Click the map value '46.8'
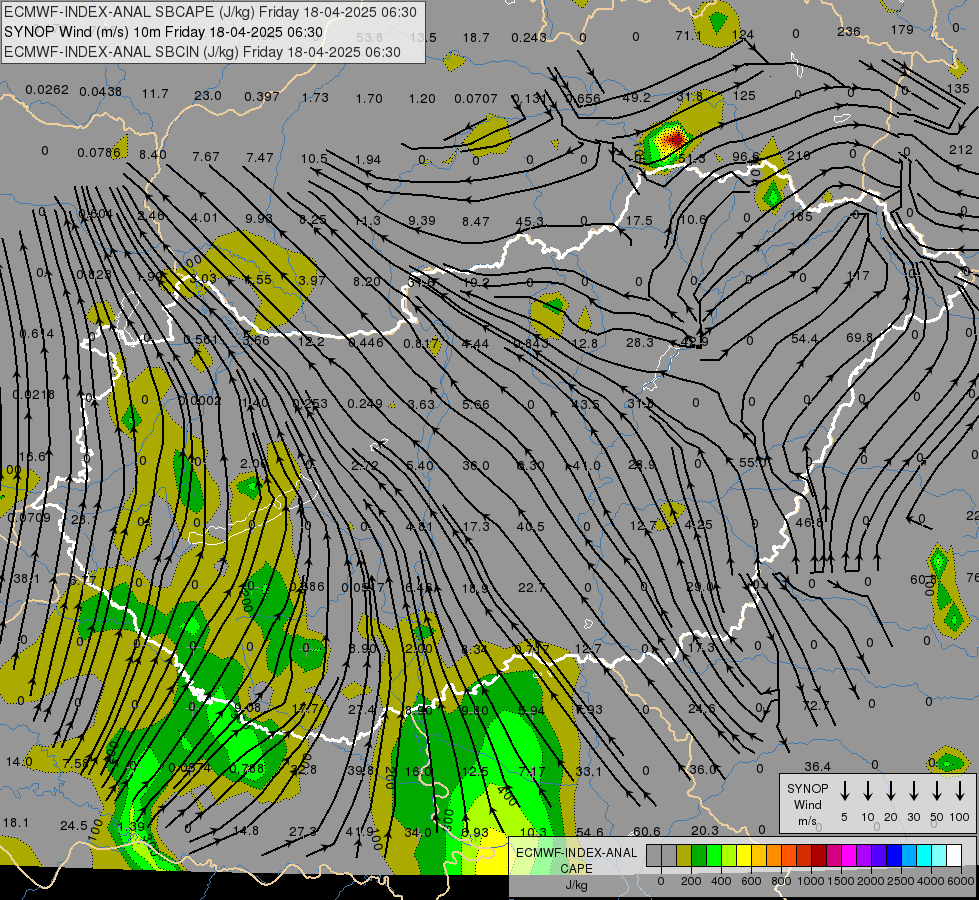The height and width of the screenshot is (900, 979). (809, 522)
